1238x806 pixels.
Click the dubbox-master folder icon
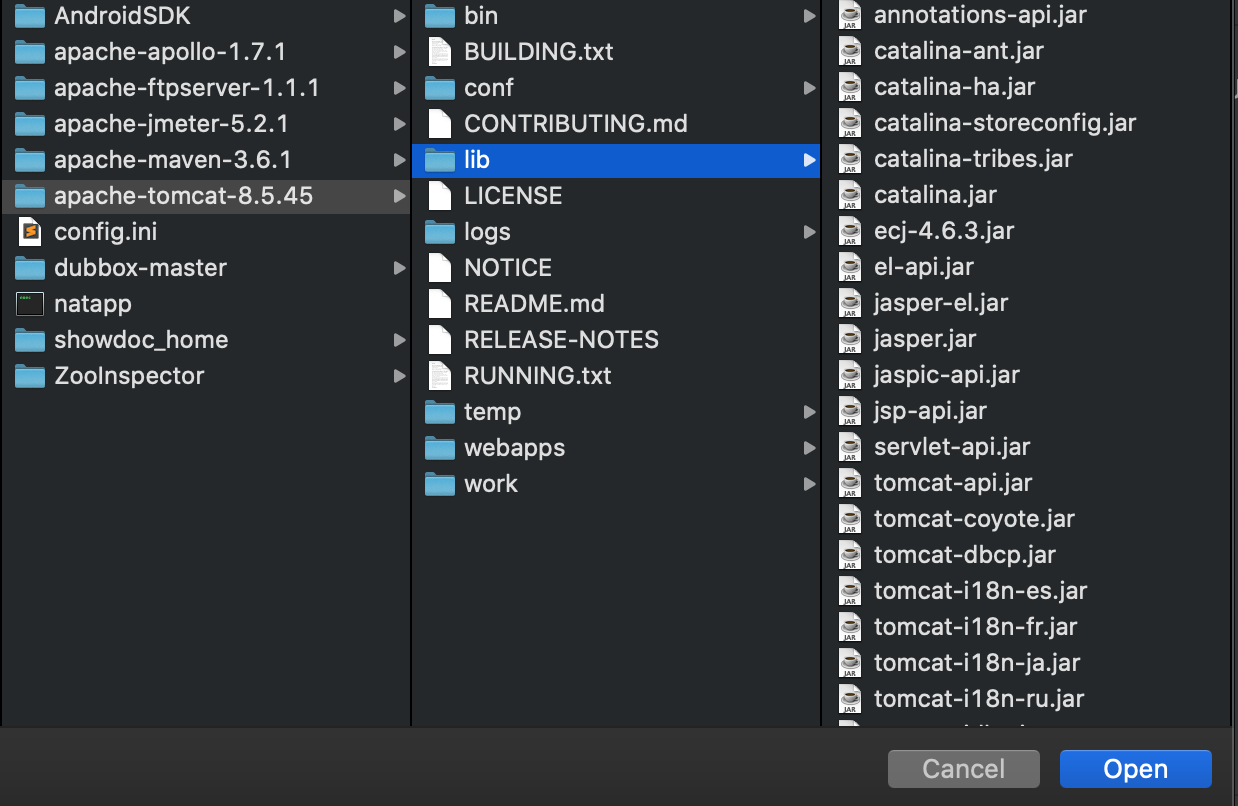click(30, 268)
